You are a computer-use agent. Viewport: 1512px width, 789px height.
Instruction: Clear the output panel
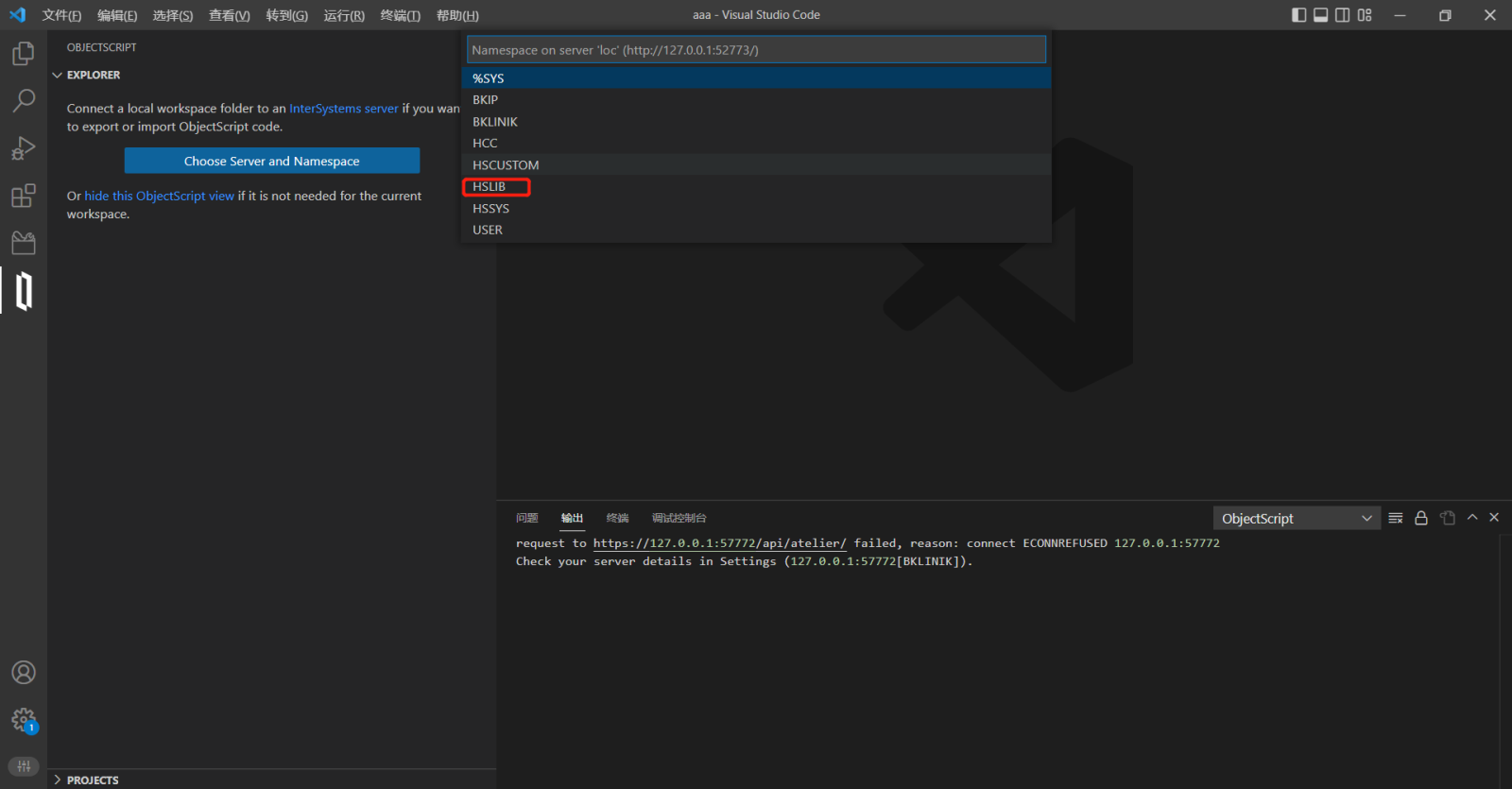(1396, 518)
